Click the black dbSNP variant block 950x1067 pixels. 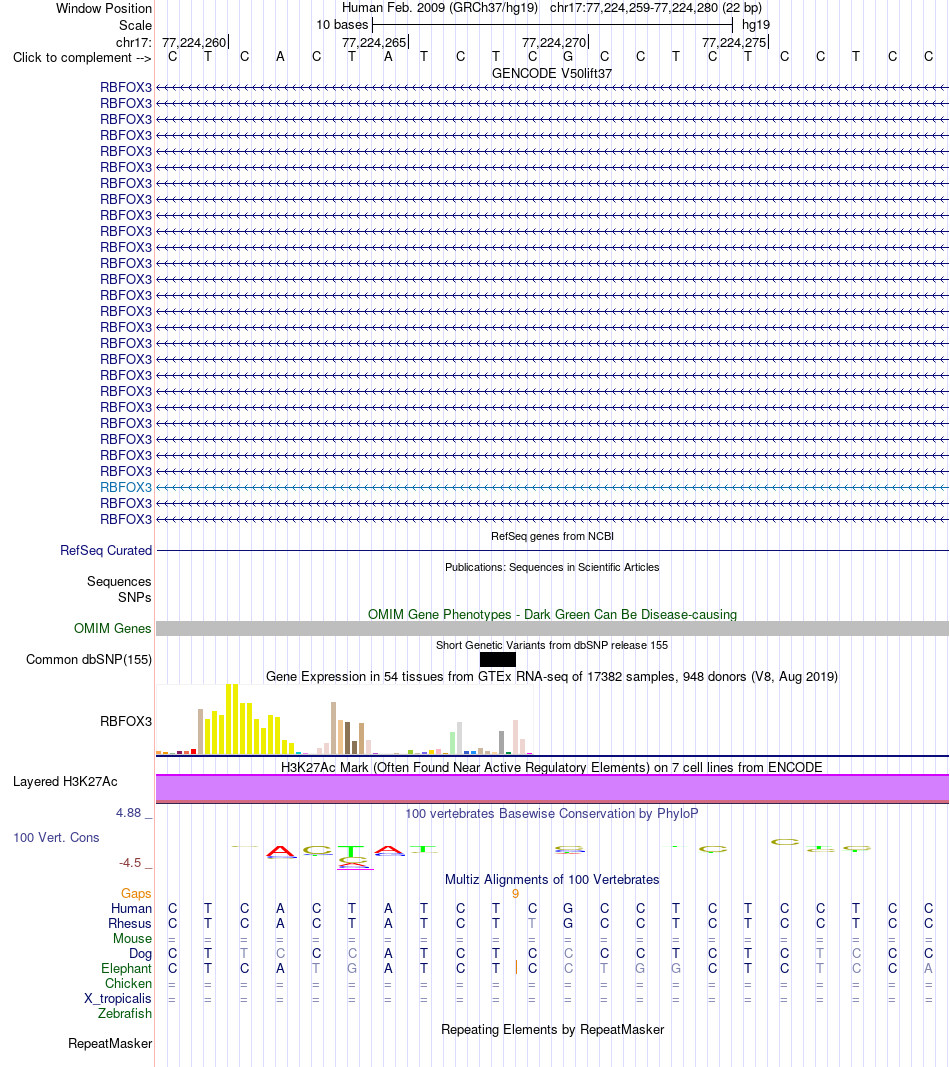[x=497, y=659]
